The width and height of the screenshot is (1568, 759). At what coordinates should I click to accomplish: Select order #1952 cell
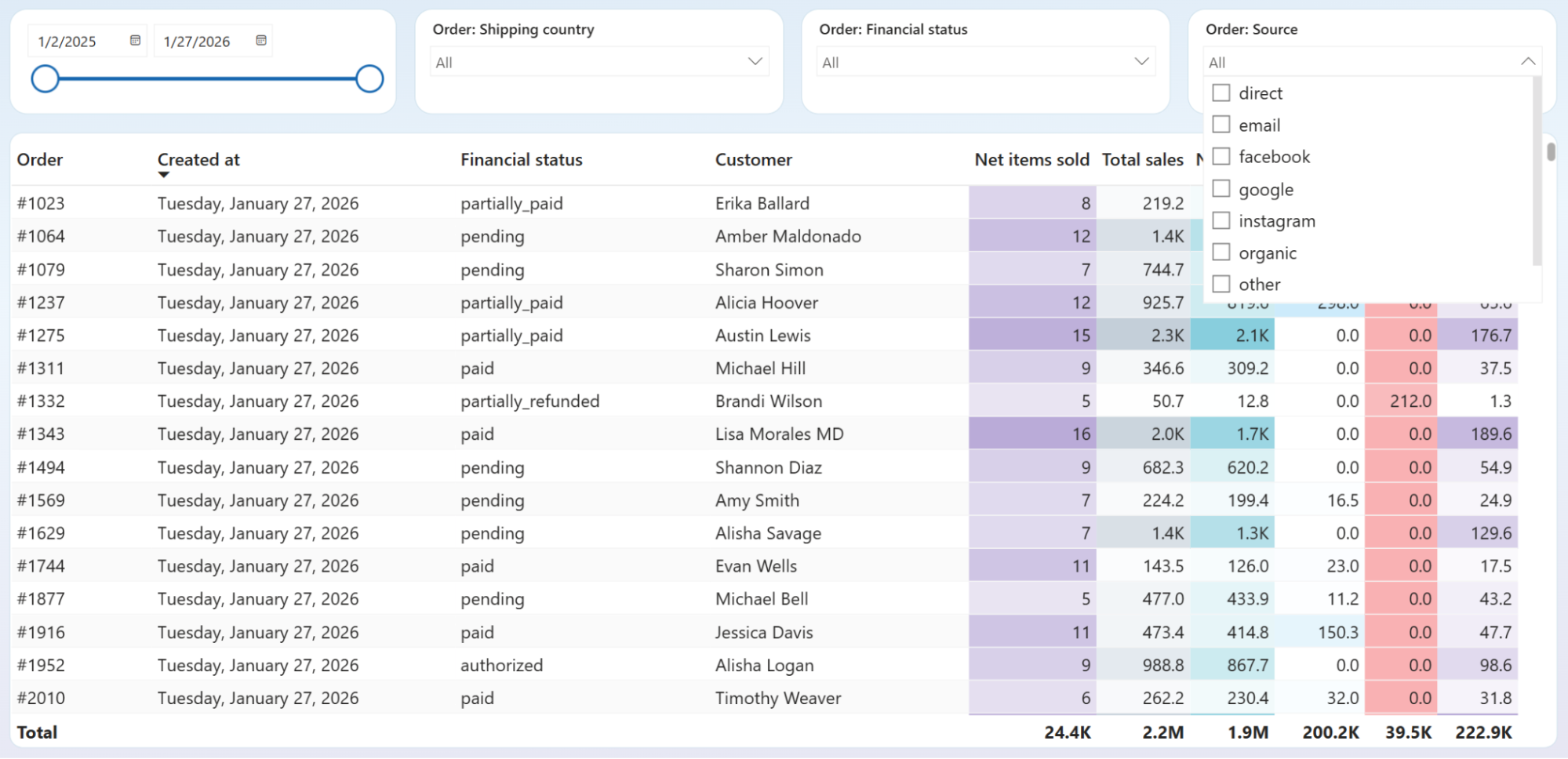click(41, 666)
